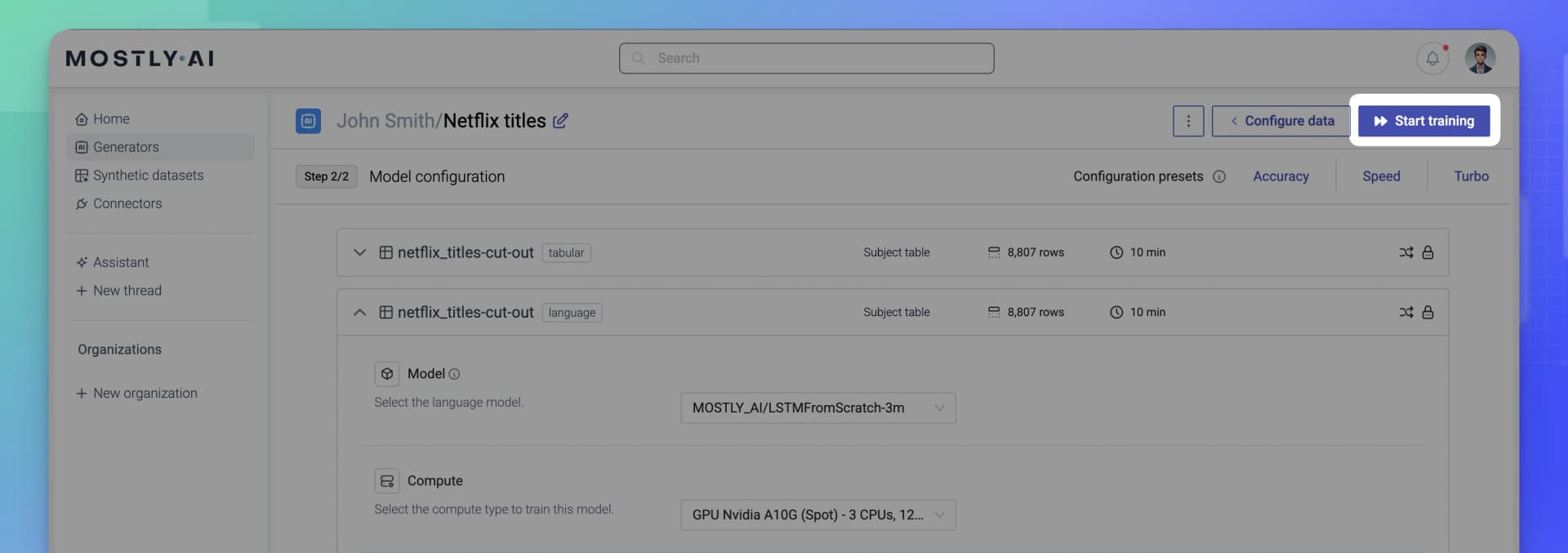Edit the Netflix titles name pencil icon
The width and height of the screenshot is (1568, 553).
(x=560, y=121)
